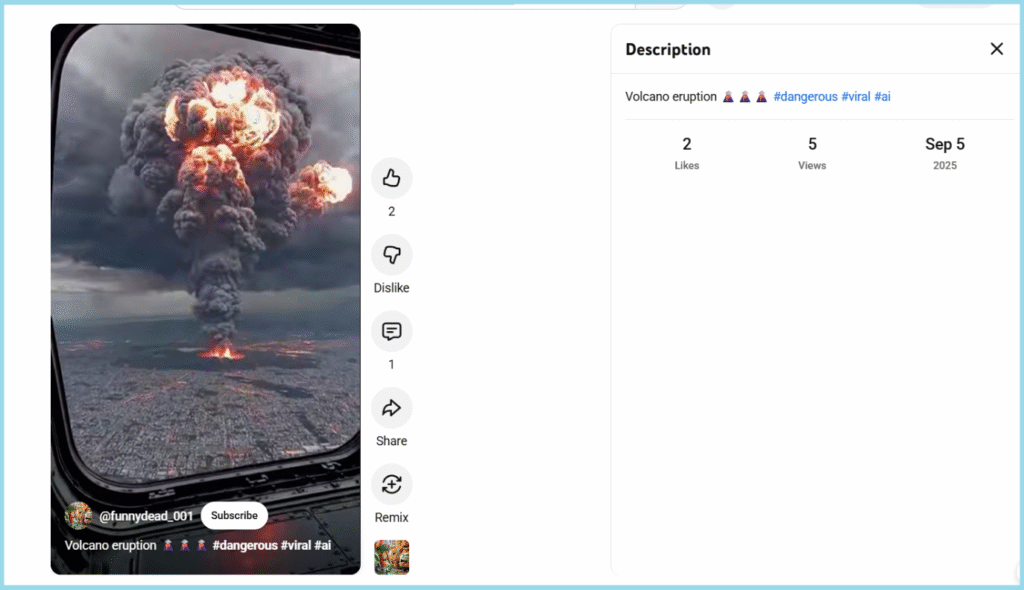Viewport: 1024px width, 590px height.
Task: Click #dangerous hashtag in the video caption overlay
Action: tap(244, 546)
